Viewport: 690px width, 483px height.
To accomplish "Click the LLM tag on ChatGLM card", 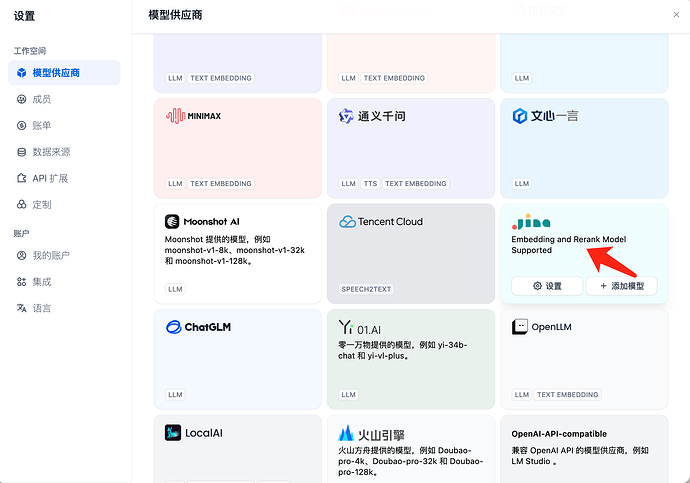I will tap(175, 395).
